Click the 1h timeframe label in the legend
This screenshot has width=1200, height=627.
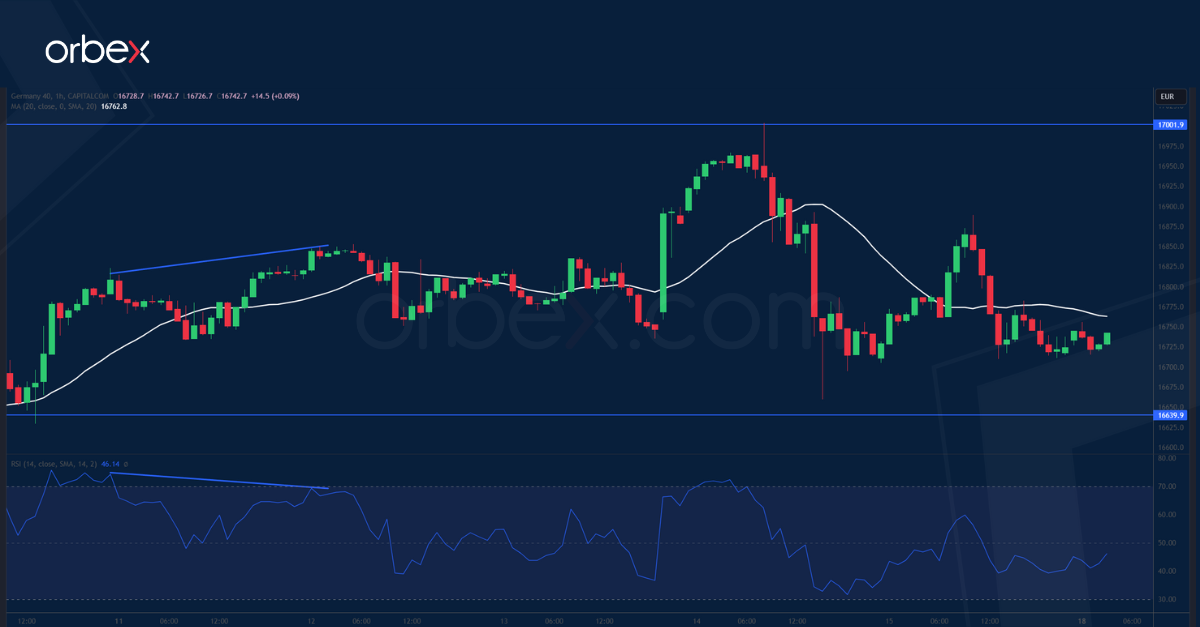(x=58, y=94)
